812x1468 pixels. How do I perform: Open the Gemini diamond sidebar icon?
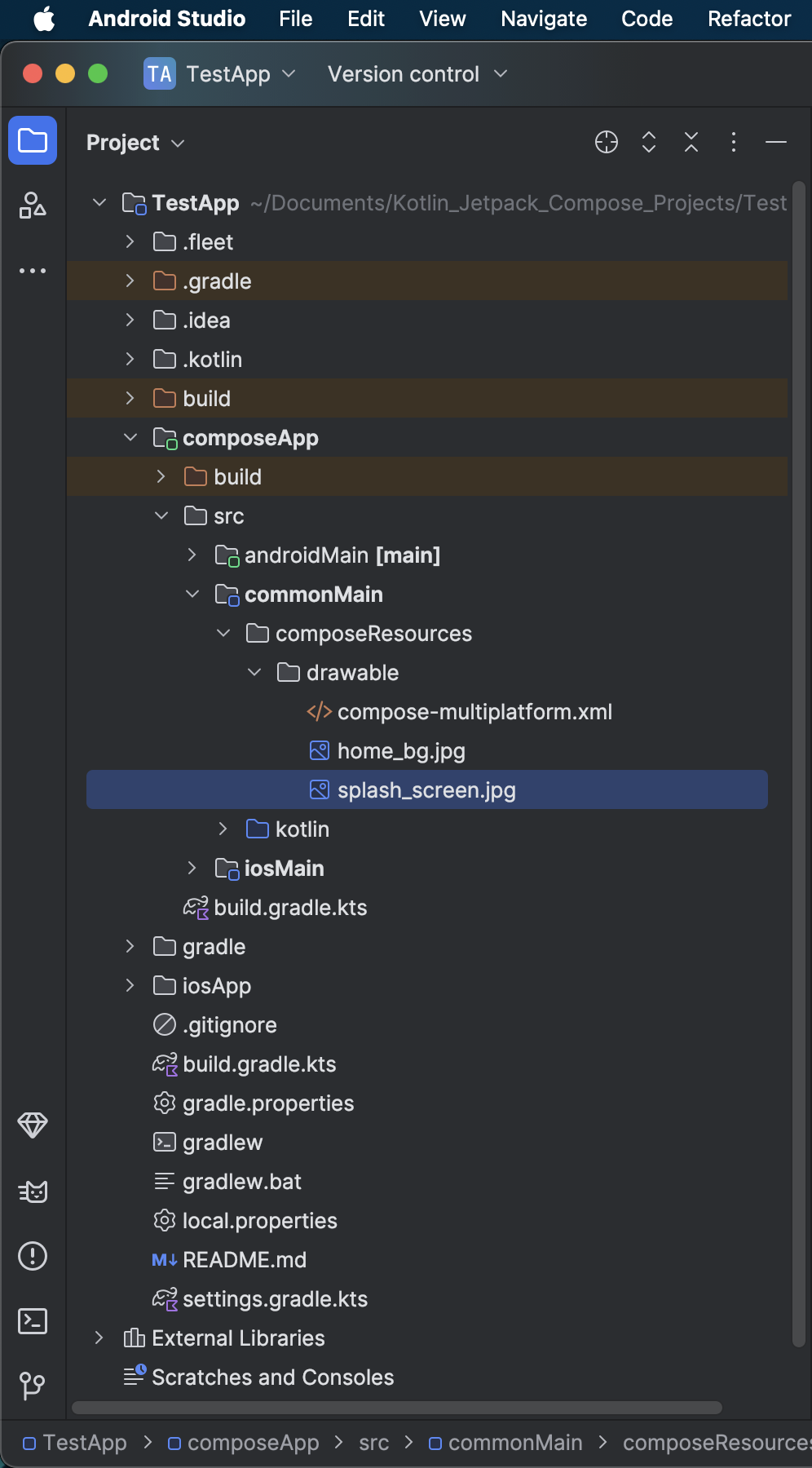(33, 1125)
